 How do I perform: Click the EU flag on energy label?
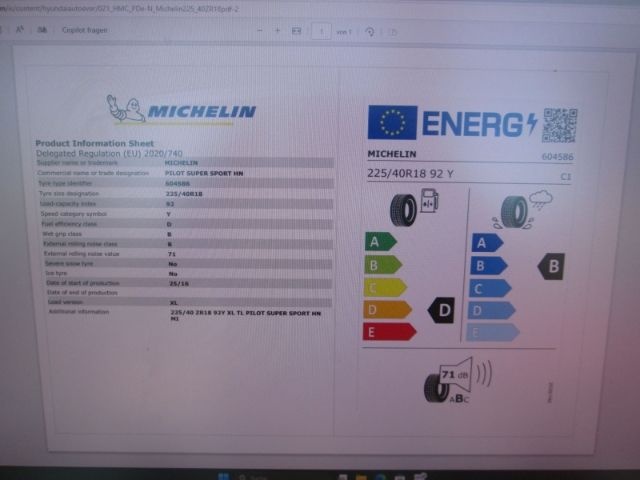[392, 122]
